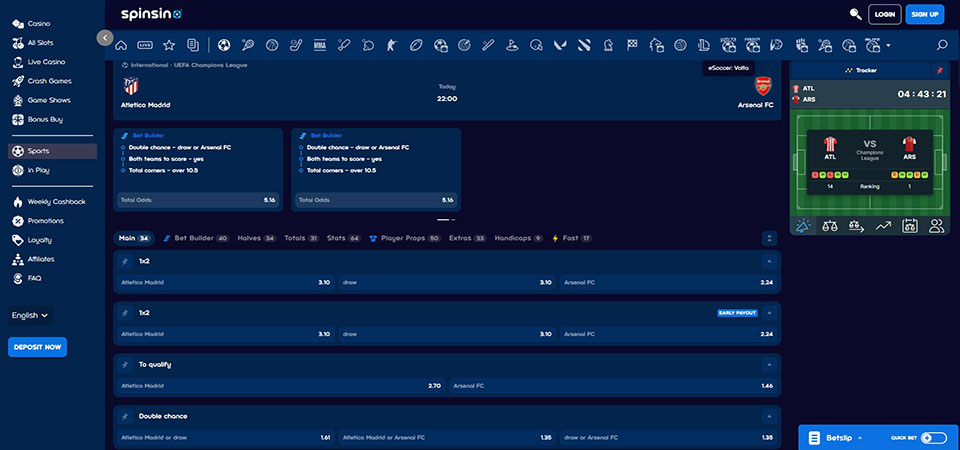Select the basketball sport icon
Image resolution: width=960 pixels, height=450 pixels.
coord(272,45)
